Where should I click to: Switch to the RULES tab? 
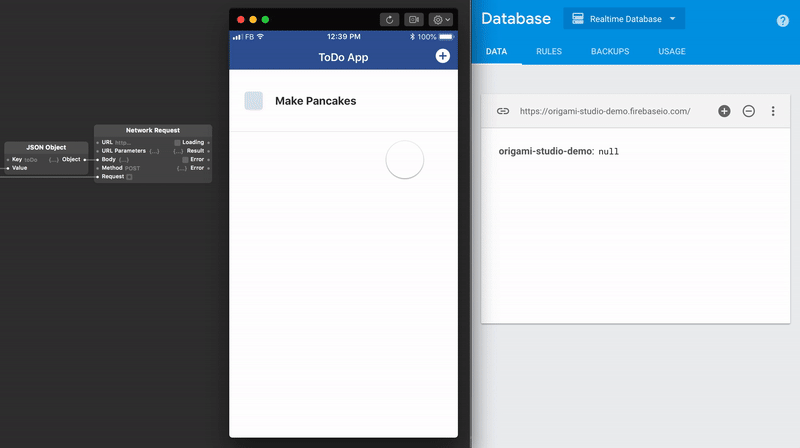pos(549,52)
